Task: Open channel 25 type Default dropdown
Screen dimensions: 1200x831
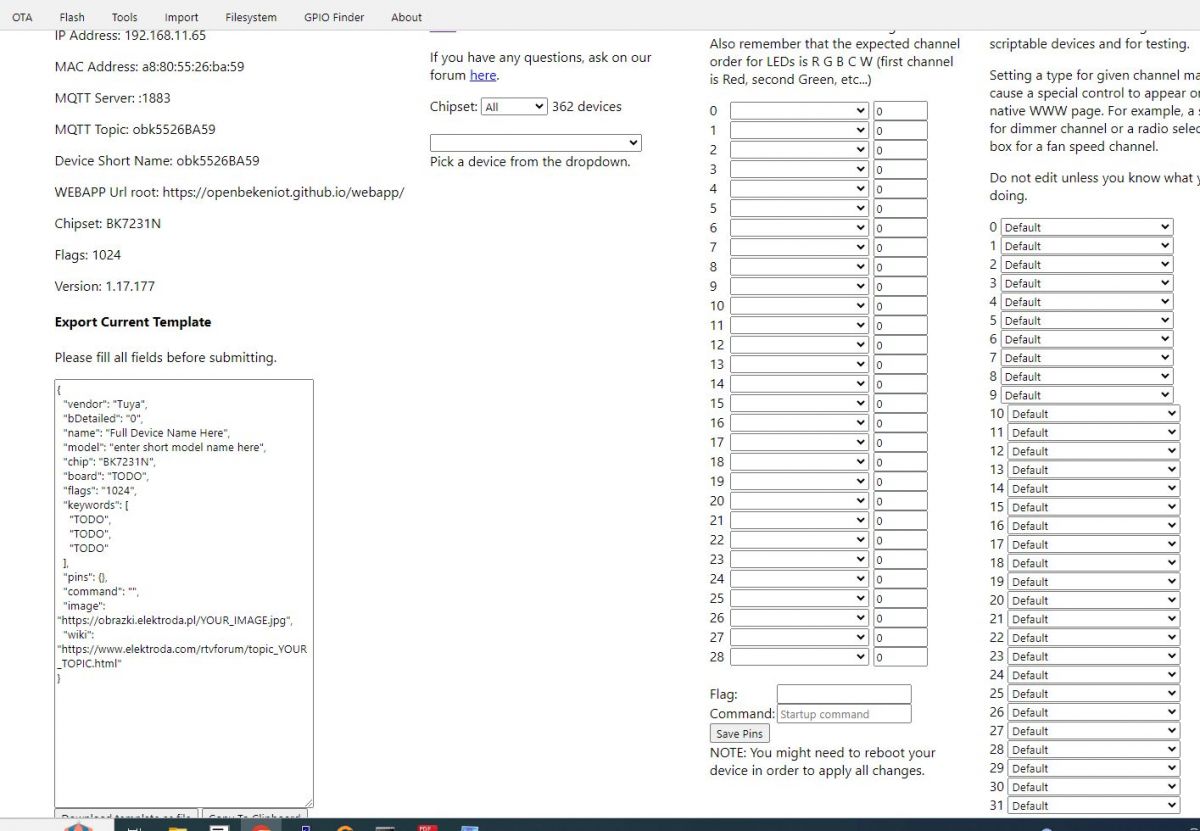Action: pos(1093,693)
